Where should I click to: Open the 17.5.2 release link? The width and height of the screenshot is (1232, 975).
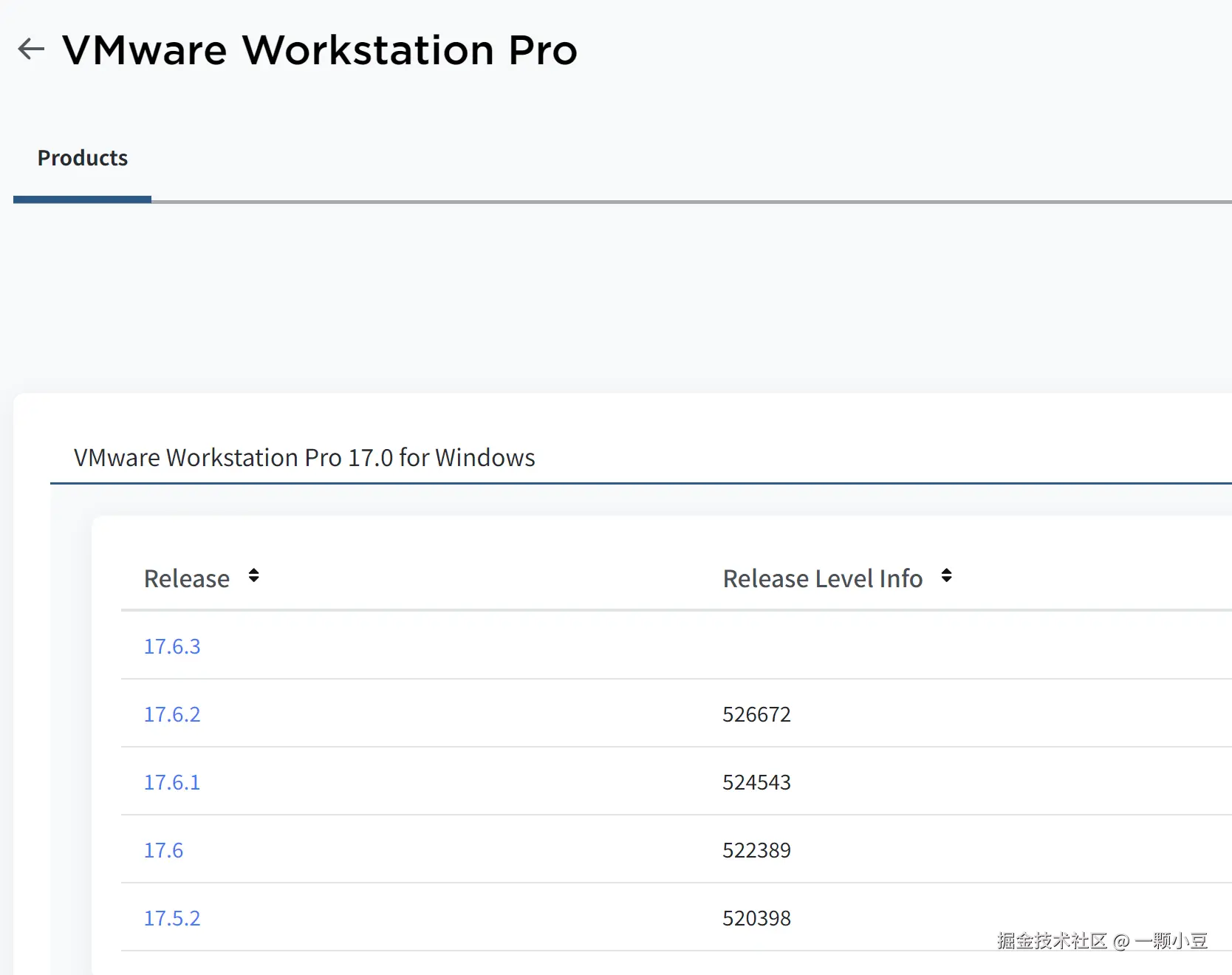[x=172, y=918]
